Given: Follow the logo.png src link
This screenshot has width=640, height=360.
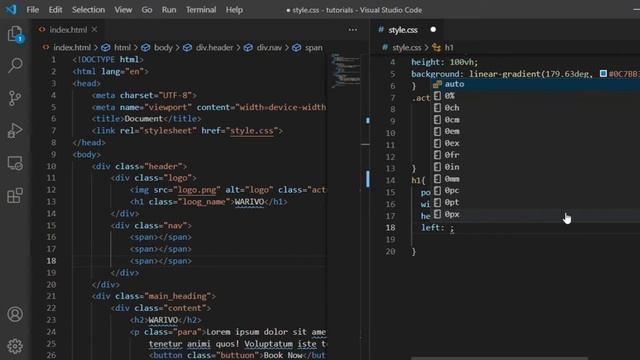Looking at the screenshot, I should [197, 190].
